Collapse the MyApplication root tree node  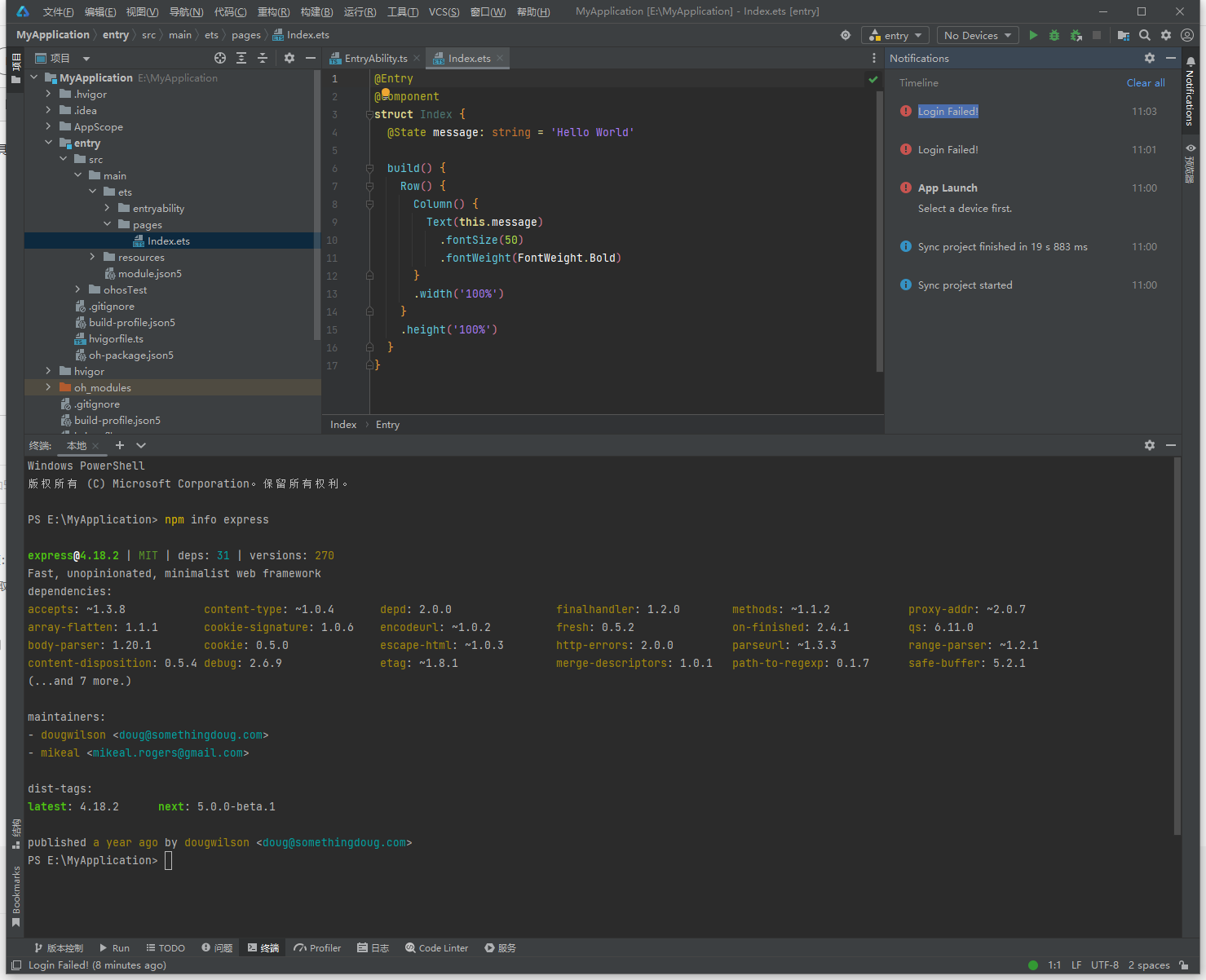[x=34, y=77]
